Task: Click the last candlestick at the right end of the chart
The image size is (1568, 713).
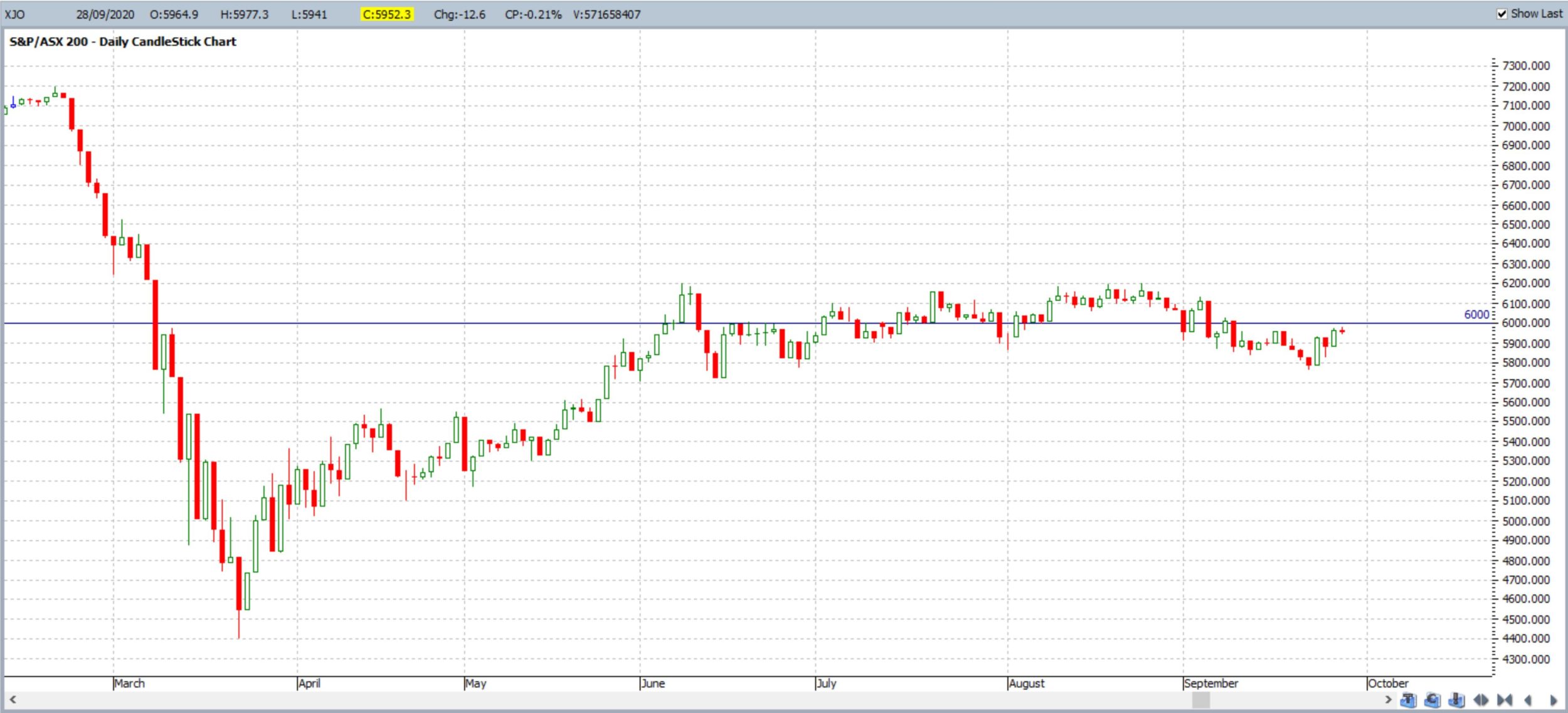Action: click(1342, 330)
